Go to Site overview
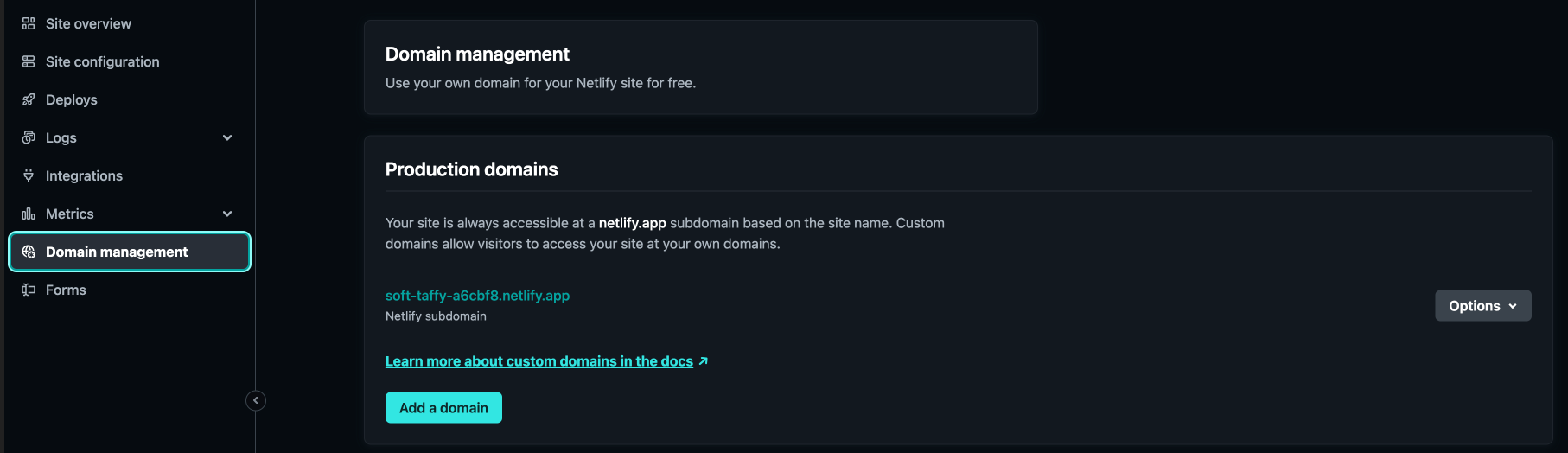Screen dimensions: 1568x453 coord(88,23)
